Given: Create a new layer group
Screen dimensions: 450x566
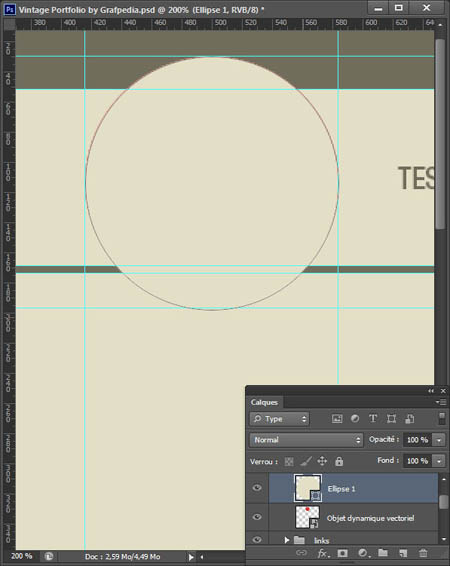Looking at the screenshot, I should [383, 552].
